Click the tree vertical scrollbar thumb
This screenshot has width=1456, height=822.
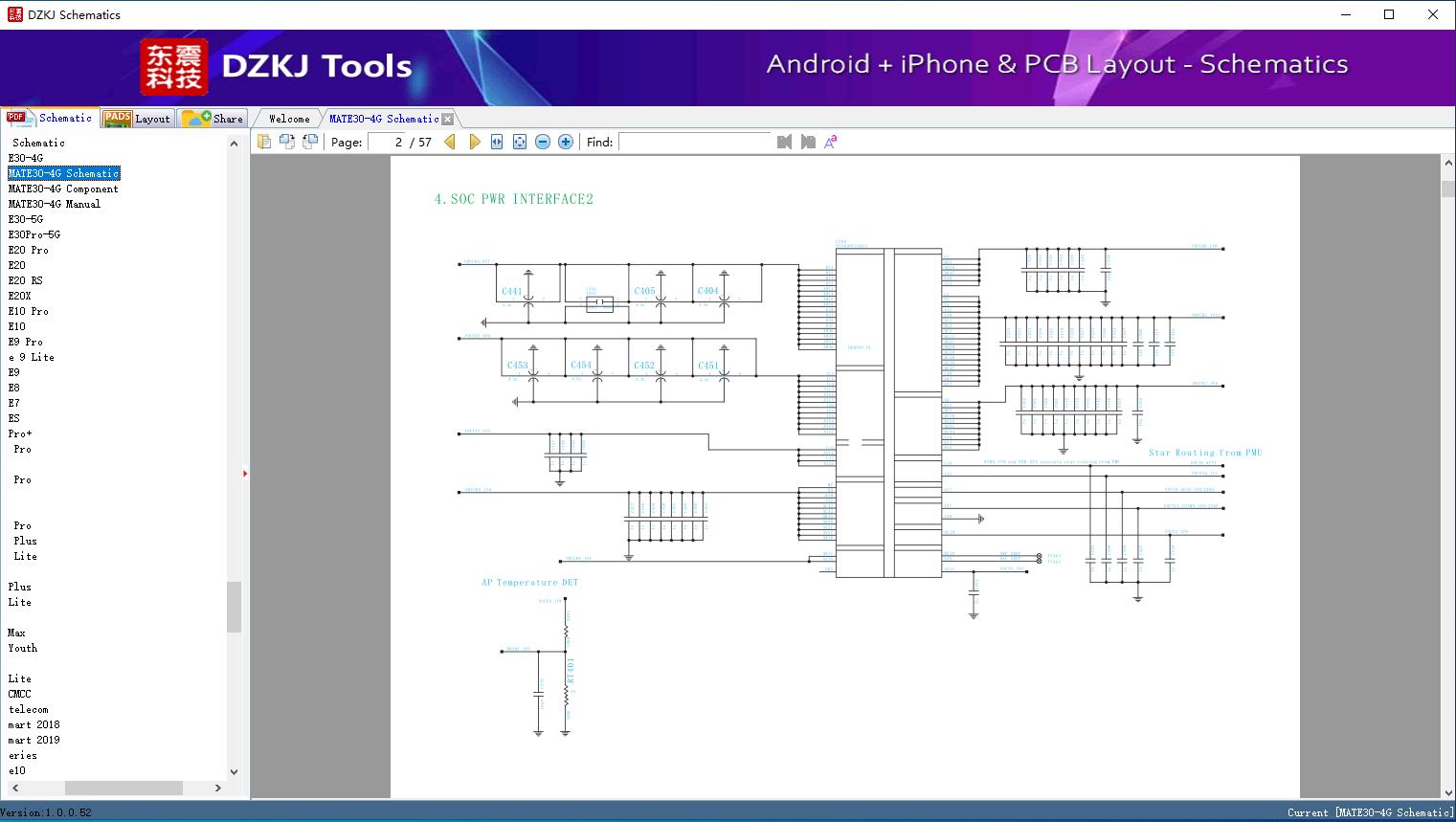[234, 607]
